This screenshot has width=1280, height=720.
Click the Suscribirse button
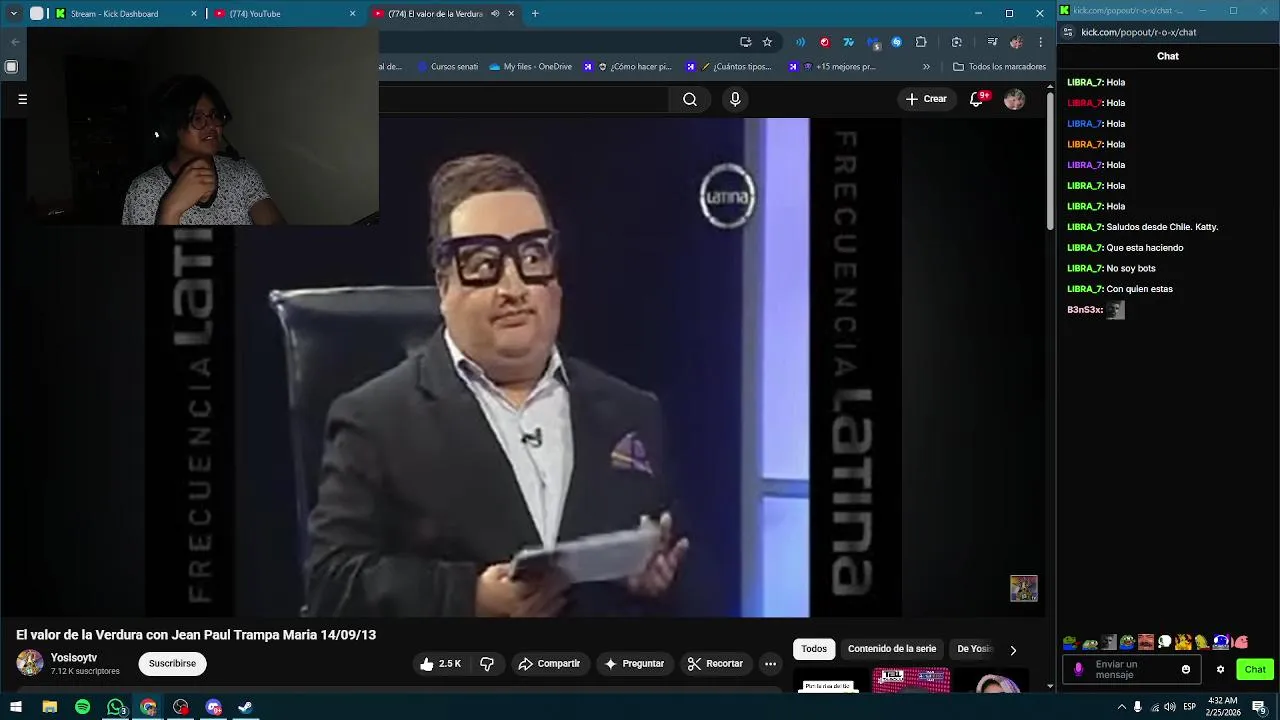coord(172,664)
